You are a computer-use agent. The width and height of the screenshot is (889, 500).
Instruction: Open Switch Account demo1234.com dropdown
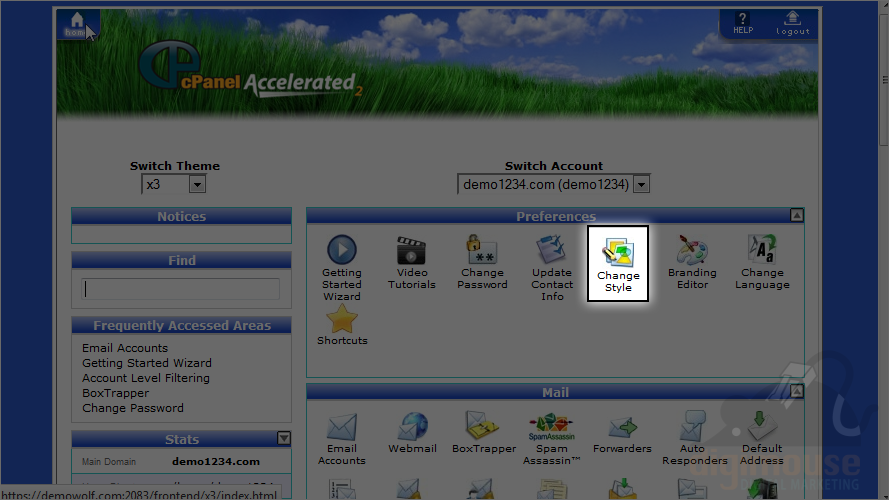(553, 184)
